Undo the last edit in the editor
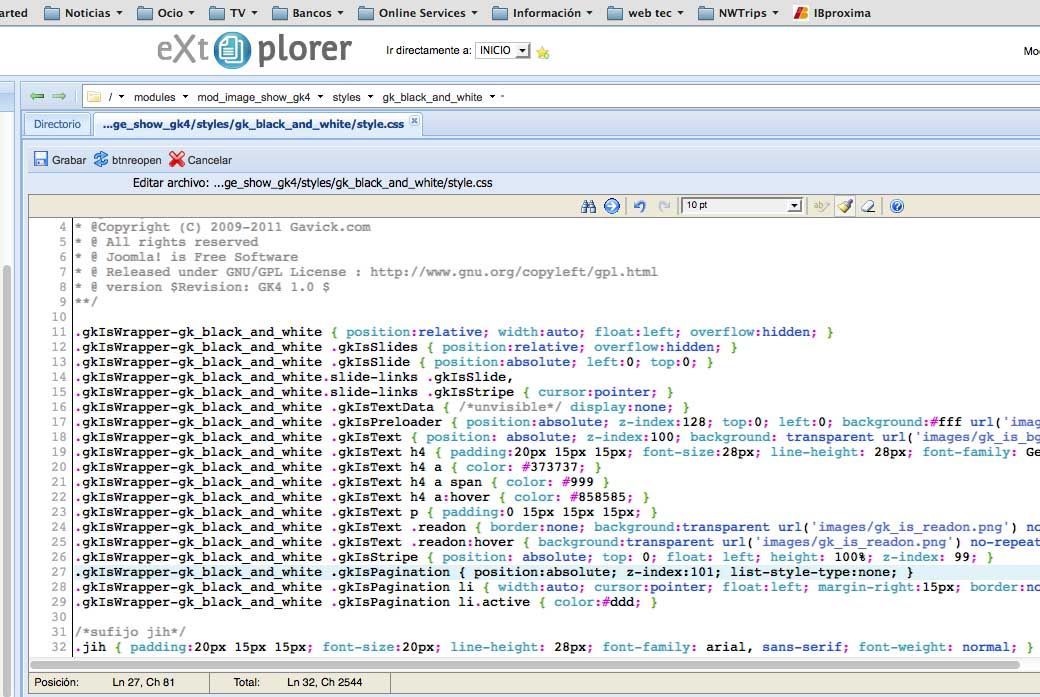 click(639, 206)
